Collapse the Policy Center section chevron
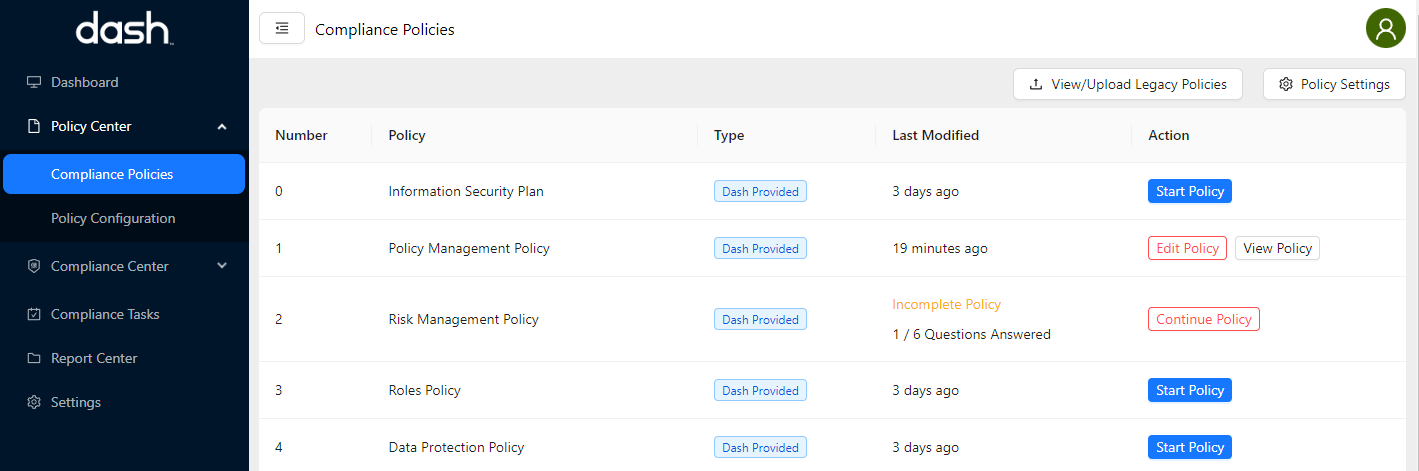The width and height of the screenshot is (1419, 471). coord(222,126)
